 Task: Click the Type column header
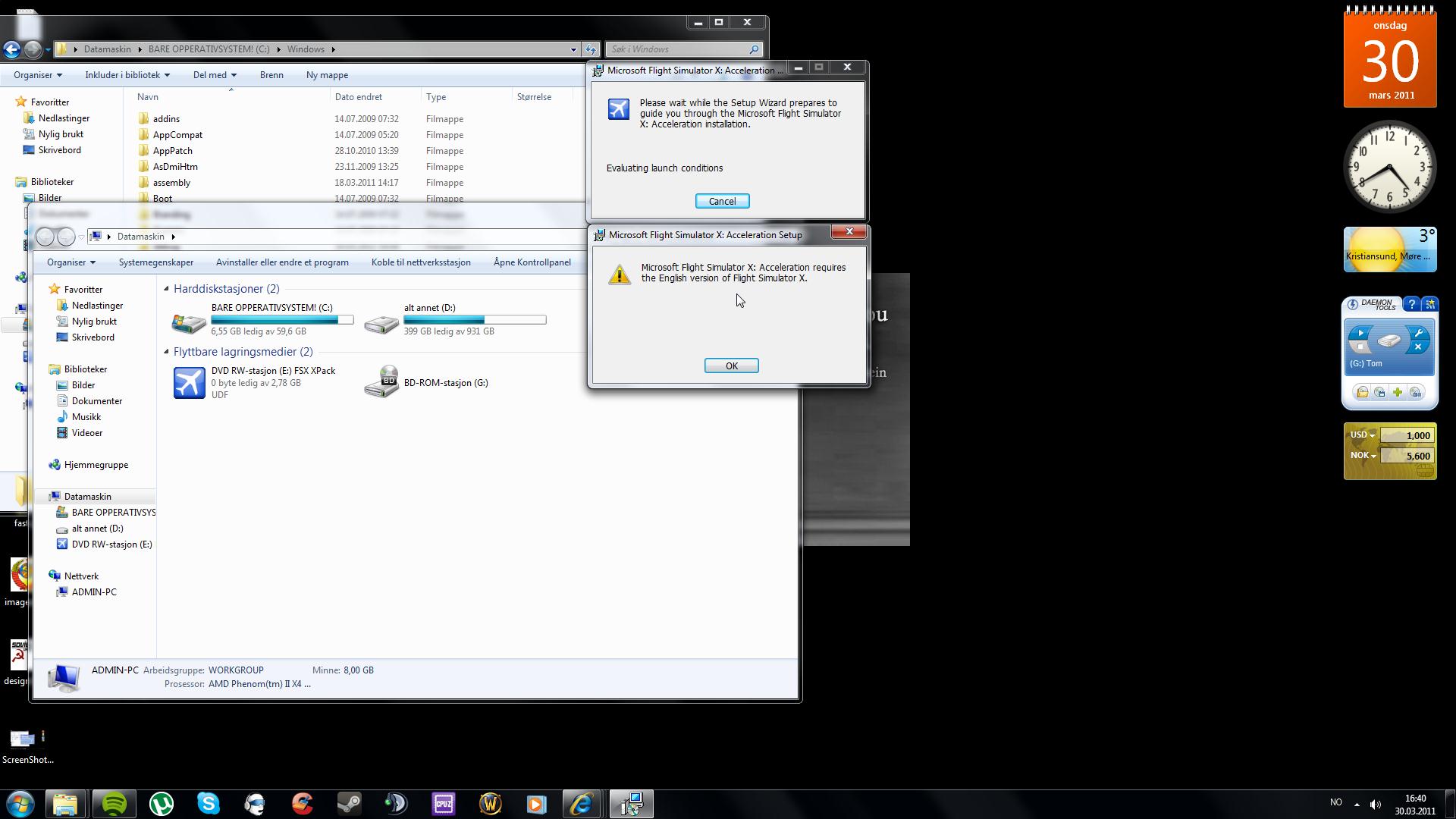(436, 97)
